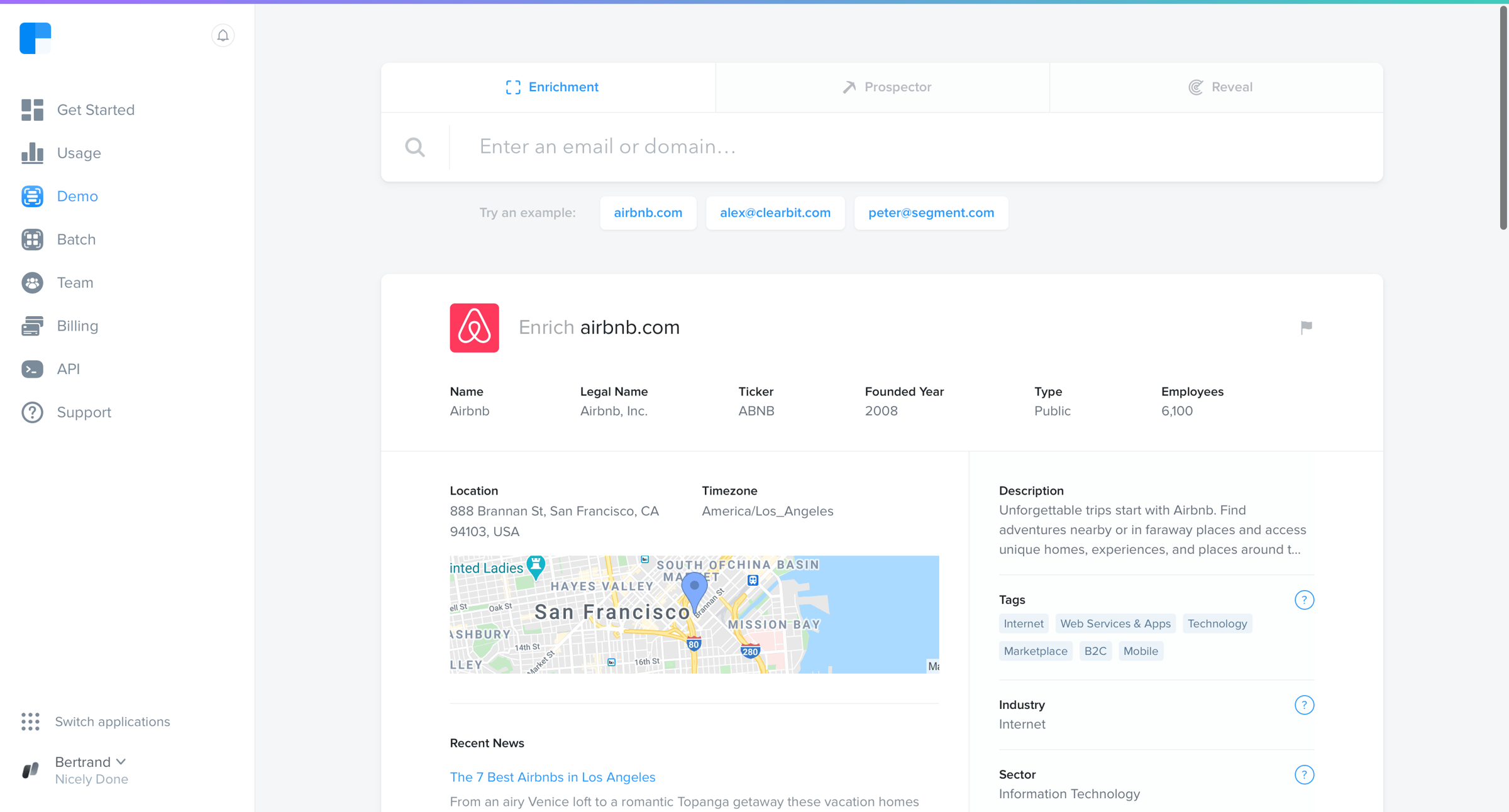
Task: Click the Usage bar chart icon
Action: click(x=32, y=153)
